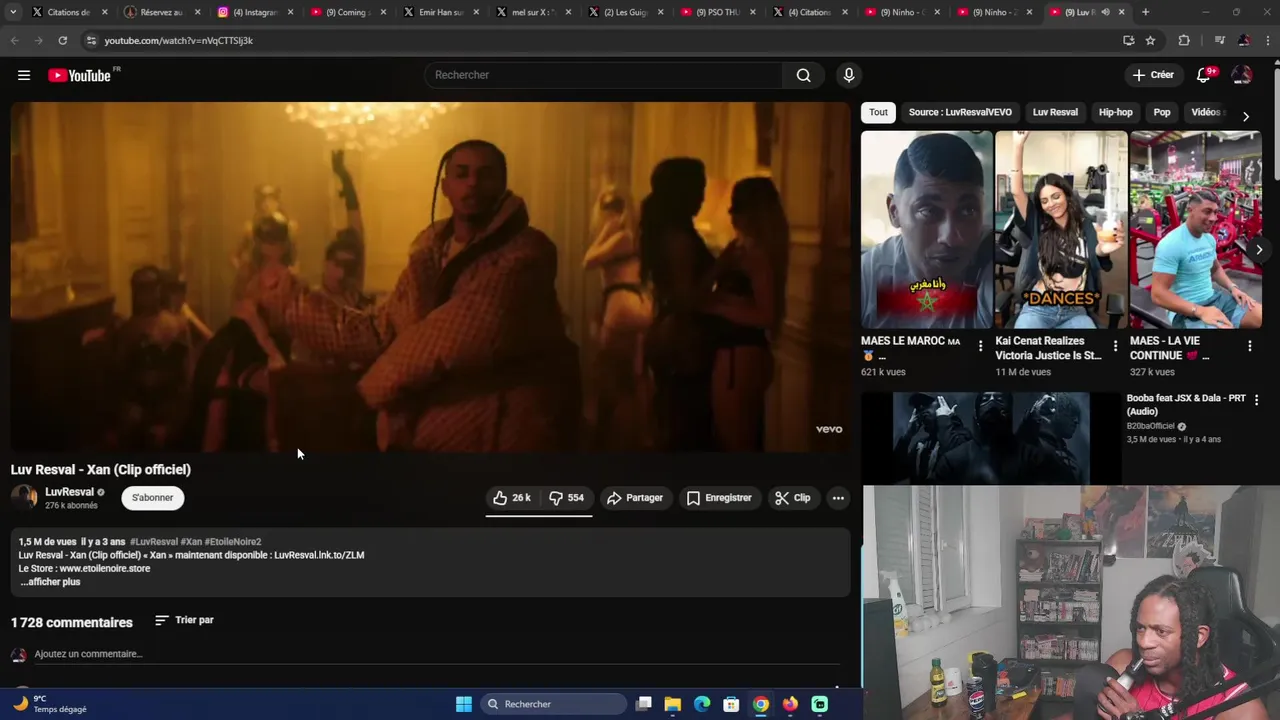This screenshot has width=1280, height=720.
Task: Open the Trier par sort menu
Action: pos(184,620)
